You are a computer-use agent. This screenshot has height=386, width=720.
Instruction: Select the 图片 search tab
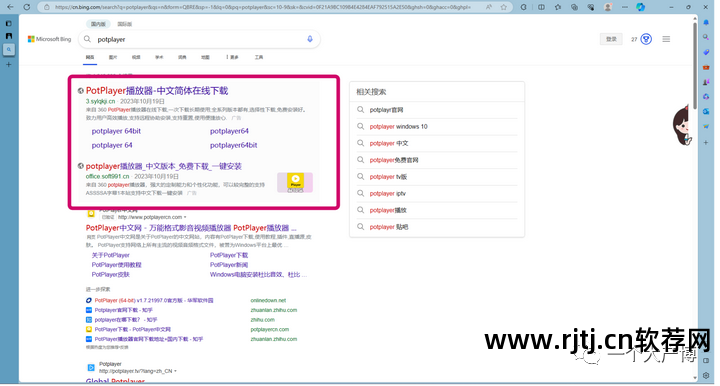tap(113, 57)
